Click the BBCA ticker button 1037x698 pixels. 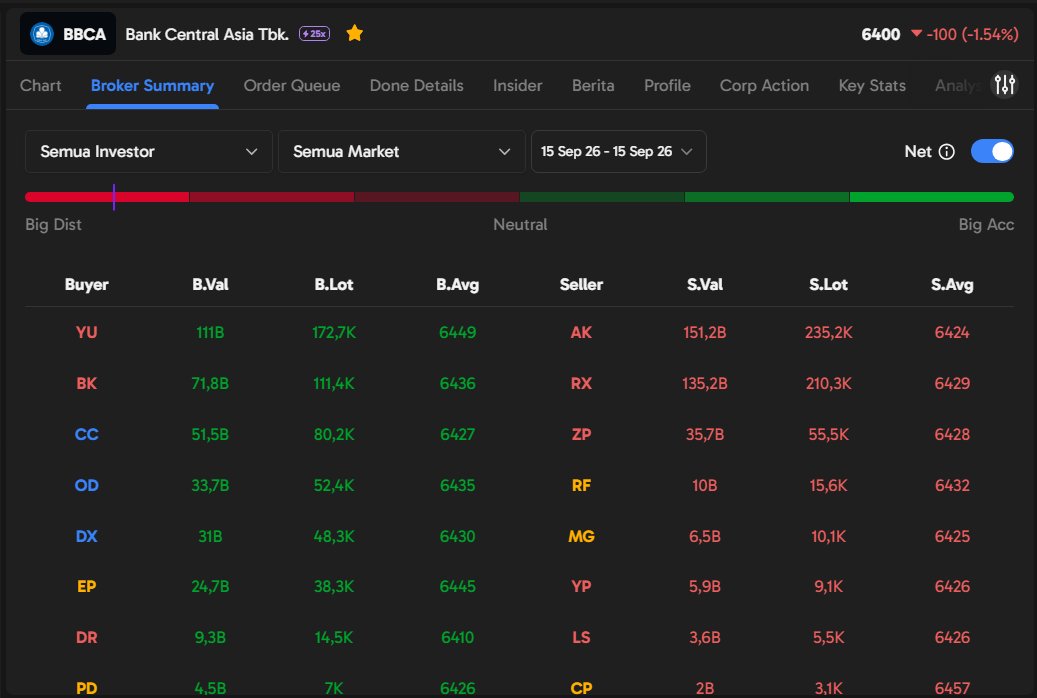click(68, 34)
